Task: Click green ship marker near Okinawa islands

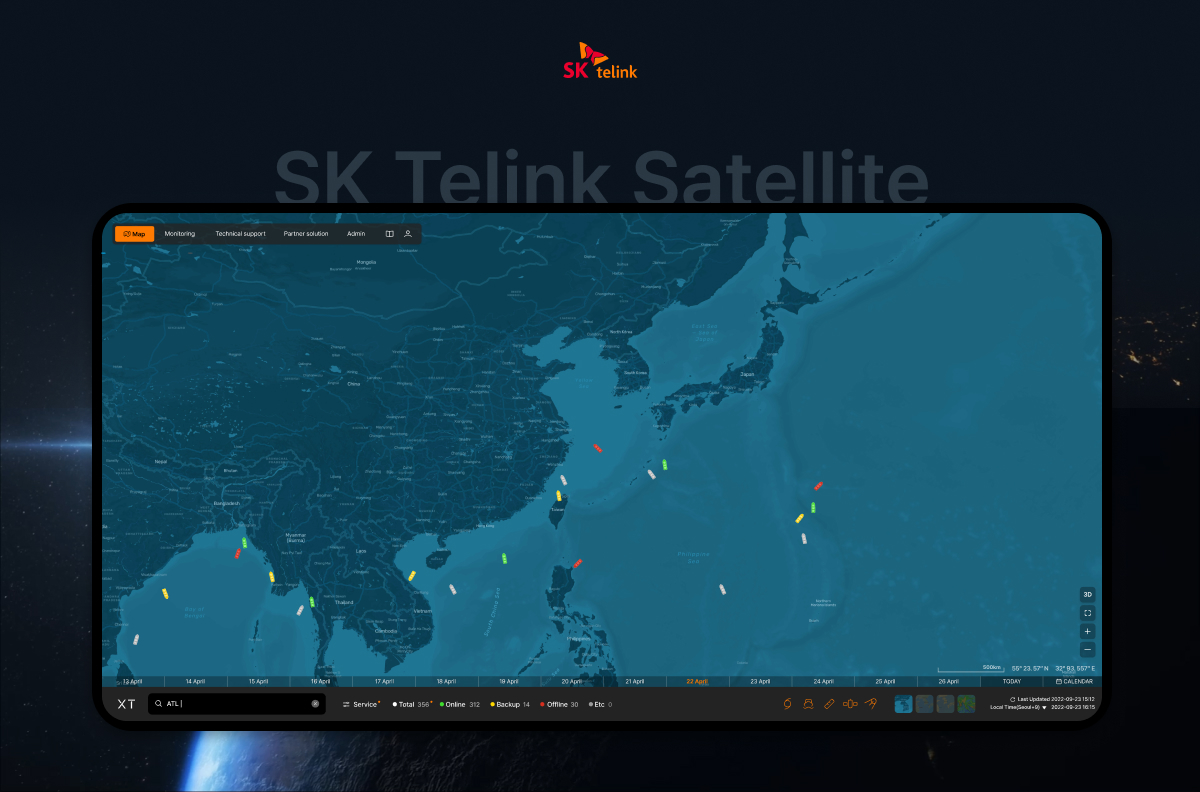Action: click(664, 464)
